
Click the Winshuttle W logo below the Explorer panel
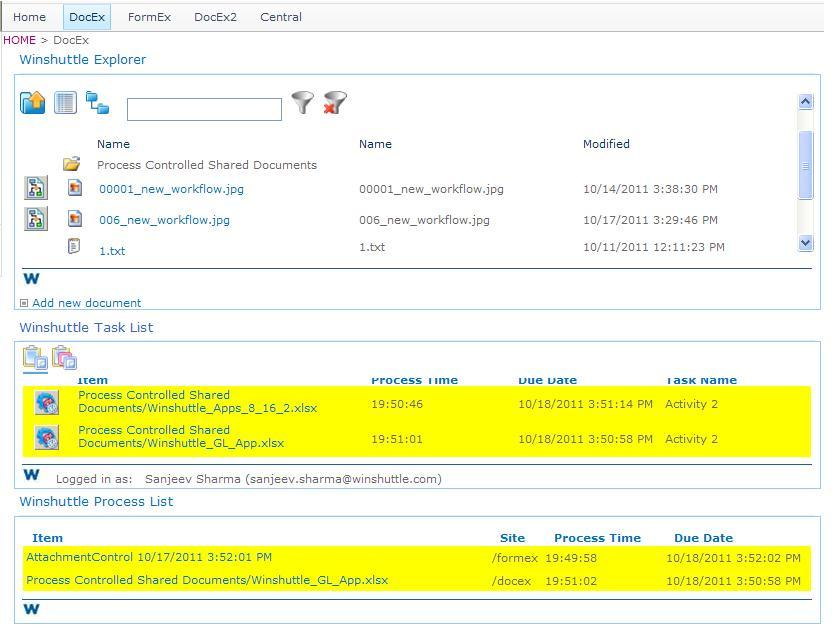(31, 278)
